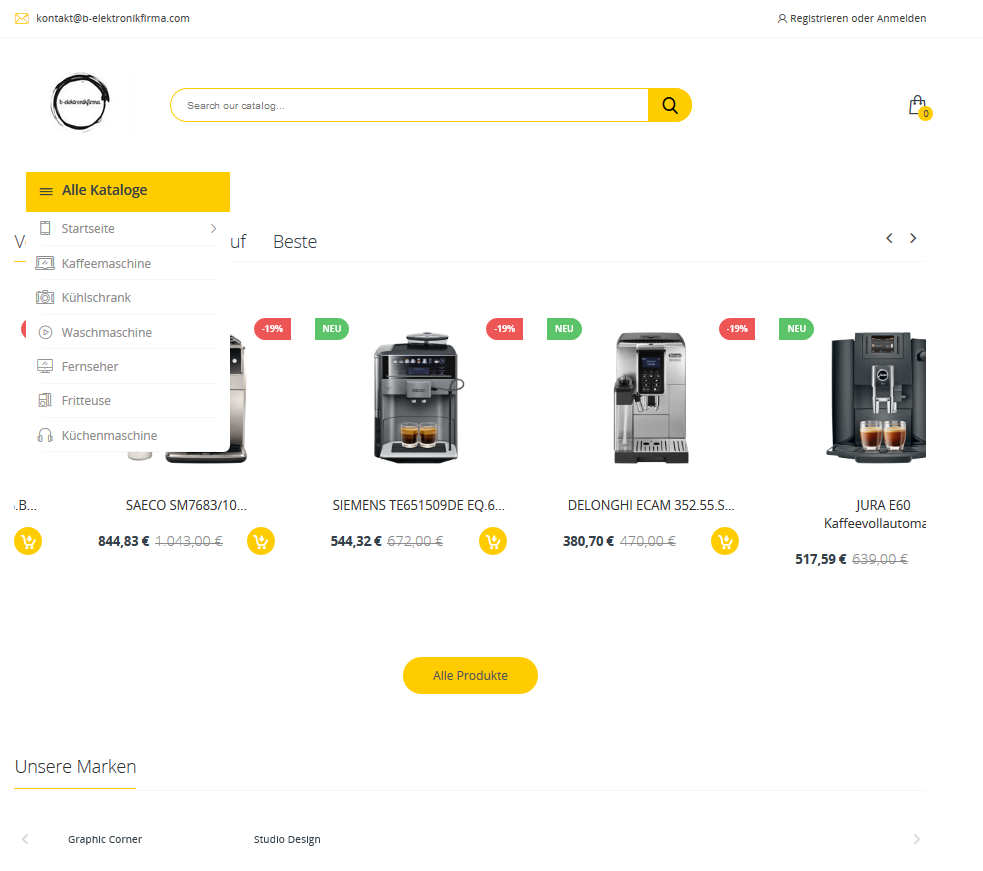Open SAECO SM7683/10... product title
Viewport: 983px width, 871px height.
pos(186,505)
